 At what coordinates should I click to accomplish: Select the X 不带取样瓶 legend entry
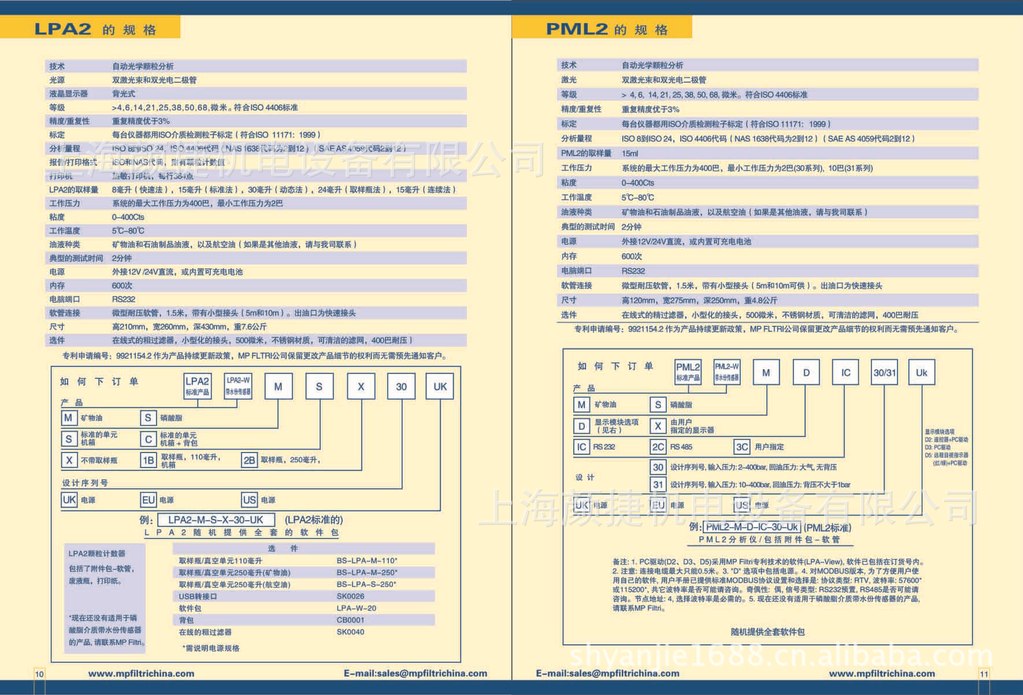coord(90,460)
